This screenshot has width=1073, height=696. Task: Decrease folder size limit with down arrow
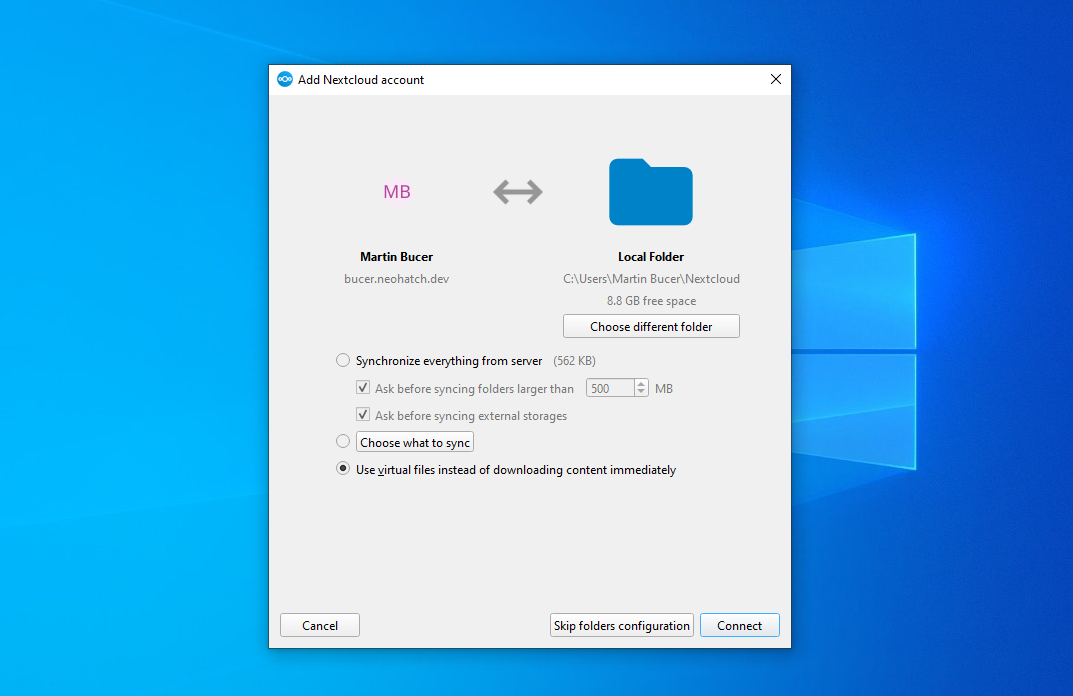pyautogui.click(x=641, y=392)
